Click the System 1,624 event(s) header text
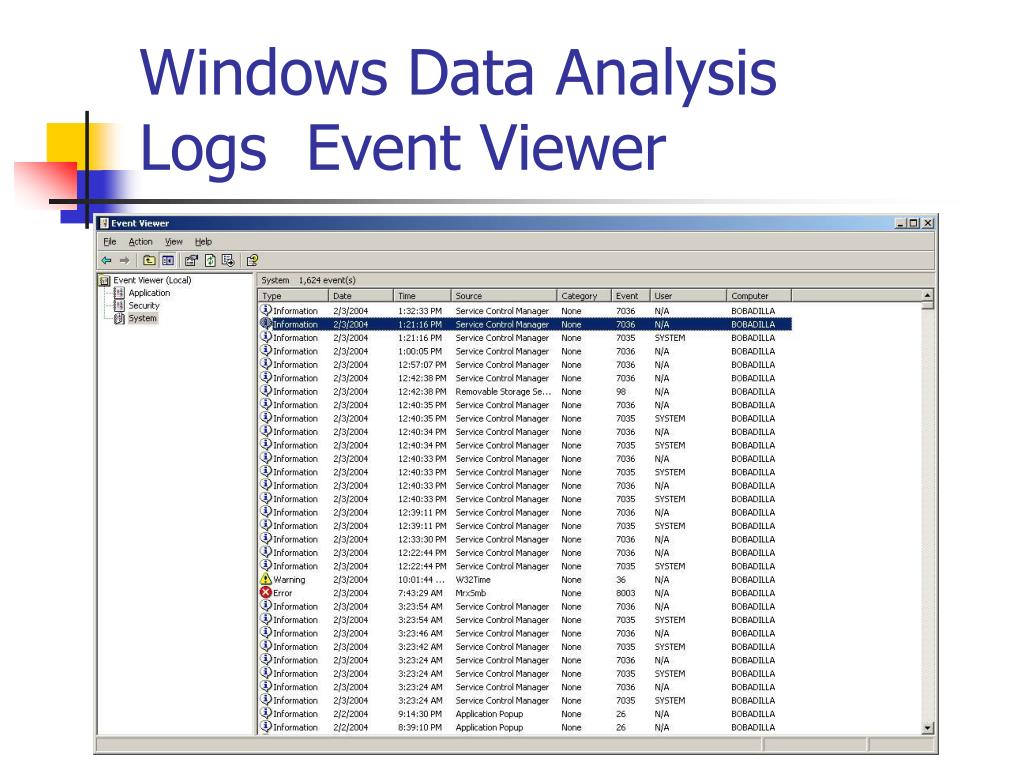1024x768 pixels. (x=308, y=280)
